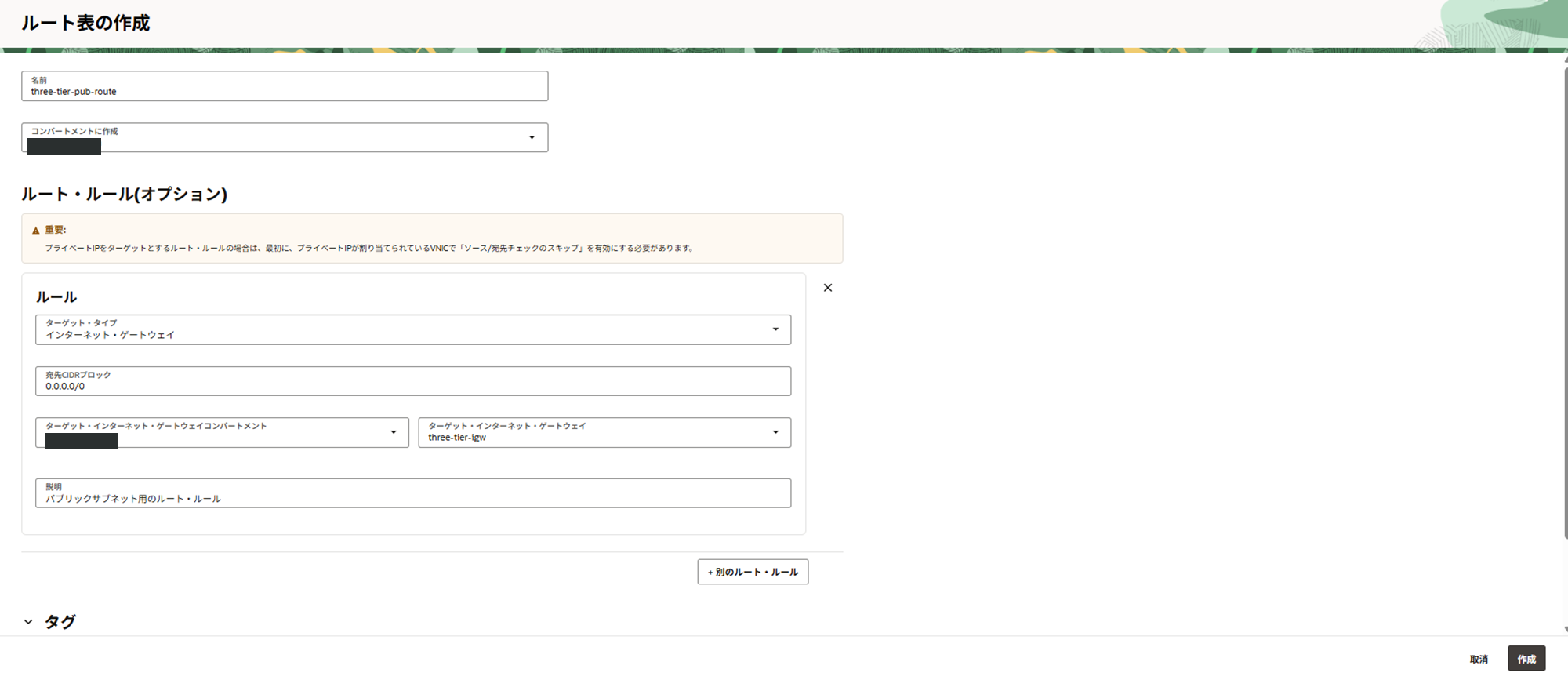Screen dimensions: 1568x680
Task: Click the ルール section heading
Action: [x=56, y=297]
